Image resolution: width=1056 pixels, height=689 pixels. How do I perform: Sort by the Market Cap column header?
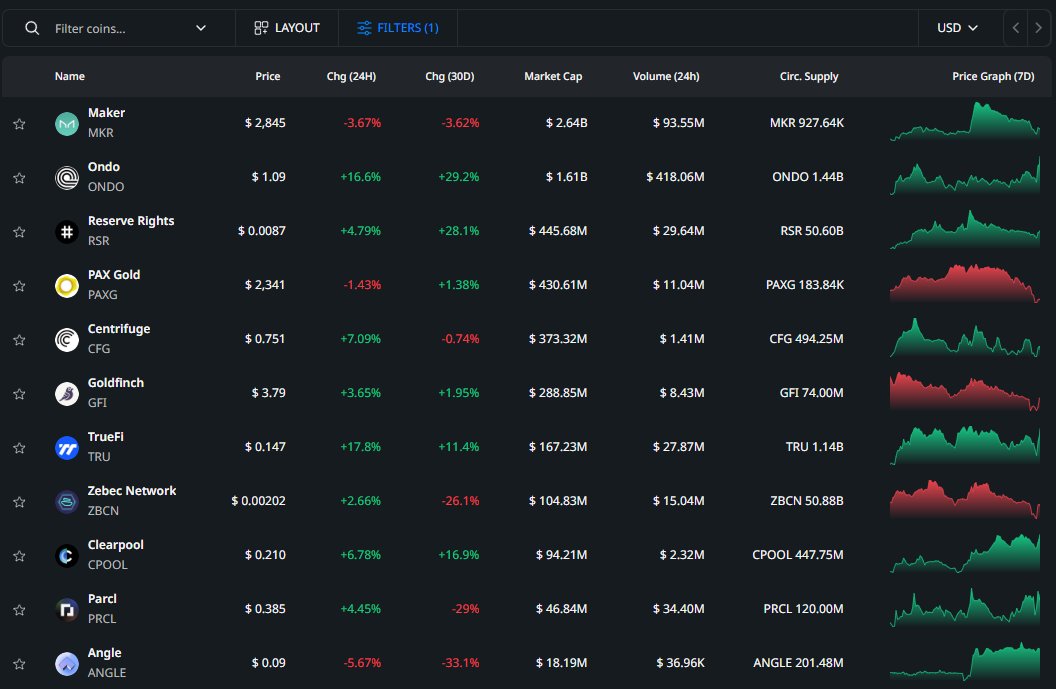(553, 76)
